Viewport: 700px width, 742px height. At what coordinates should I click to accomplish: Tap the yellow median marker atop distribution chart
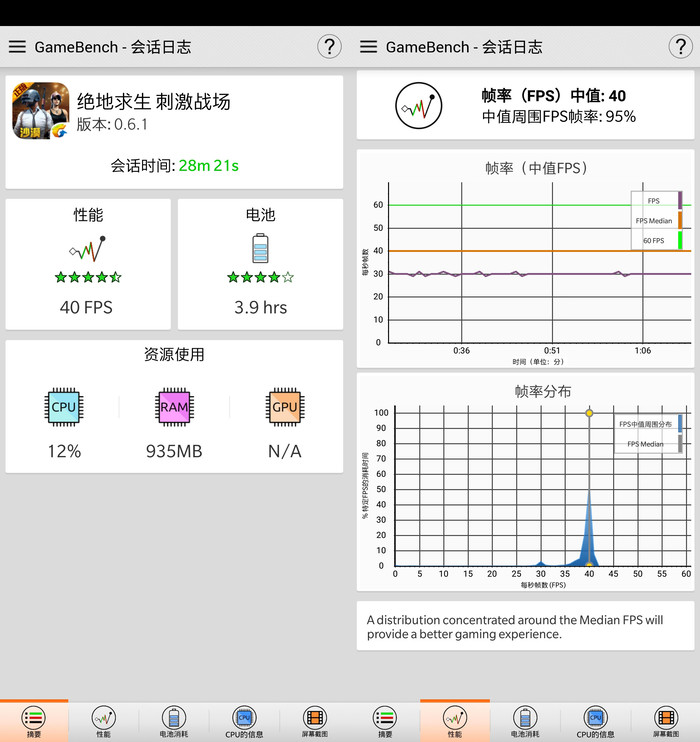pyautogui.click(x=589, y=412)
